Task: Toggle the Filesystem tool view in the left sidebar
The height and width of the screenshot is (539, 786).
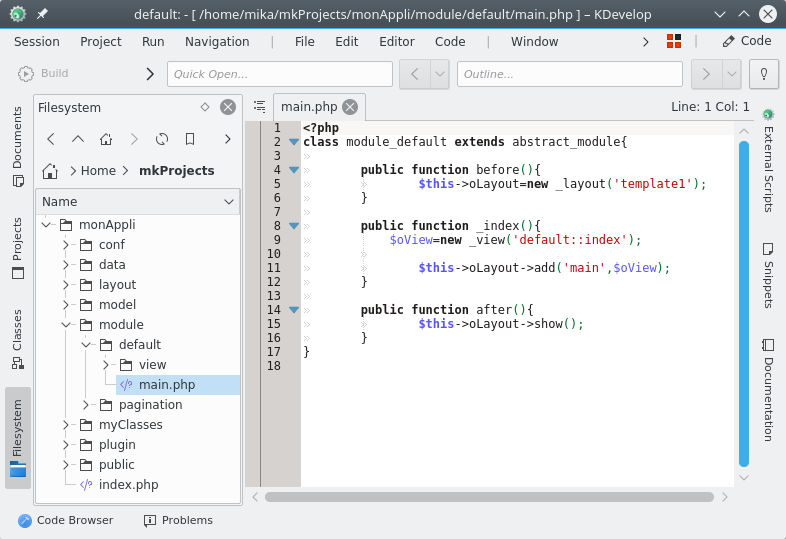Action: (x=17, y=437)
